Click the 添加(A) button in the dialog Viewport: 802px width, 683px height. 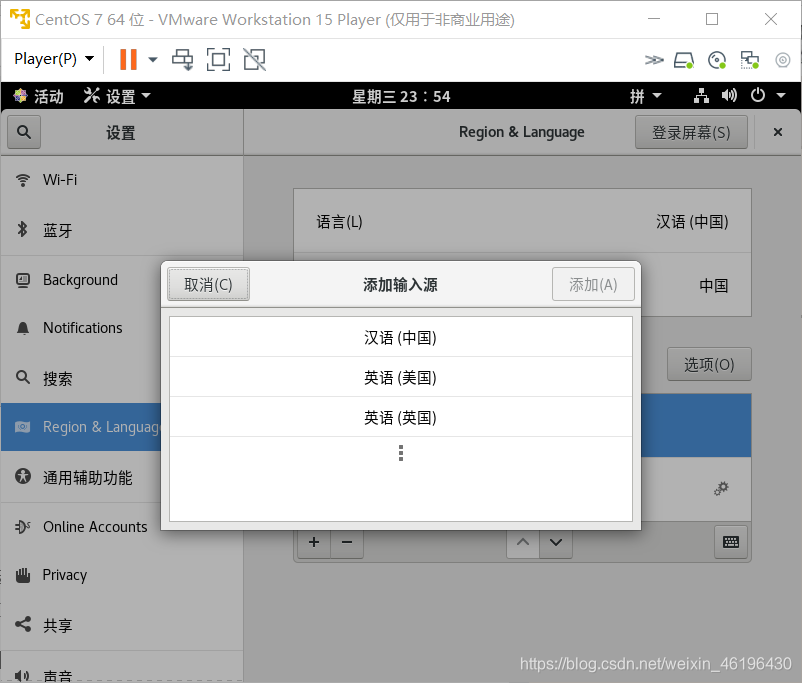[x=593, y=284]
